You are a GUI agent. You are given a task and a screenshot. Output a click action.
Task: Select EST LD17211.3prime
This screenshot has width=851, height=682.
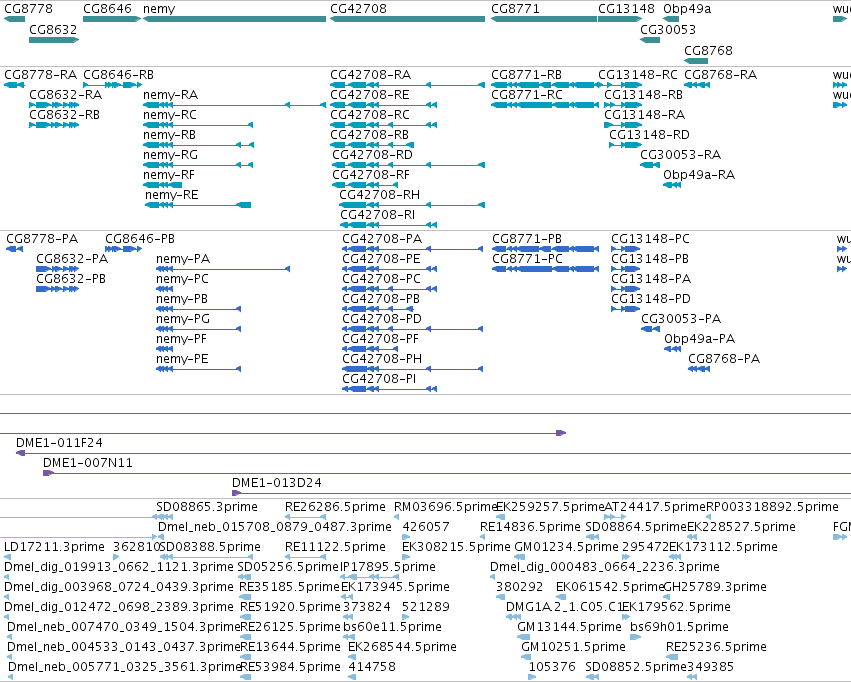click(x=54, y=547)
